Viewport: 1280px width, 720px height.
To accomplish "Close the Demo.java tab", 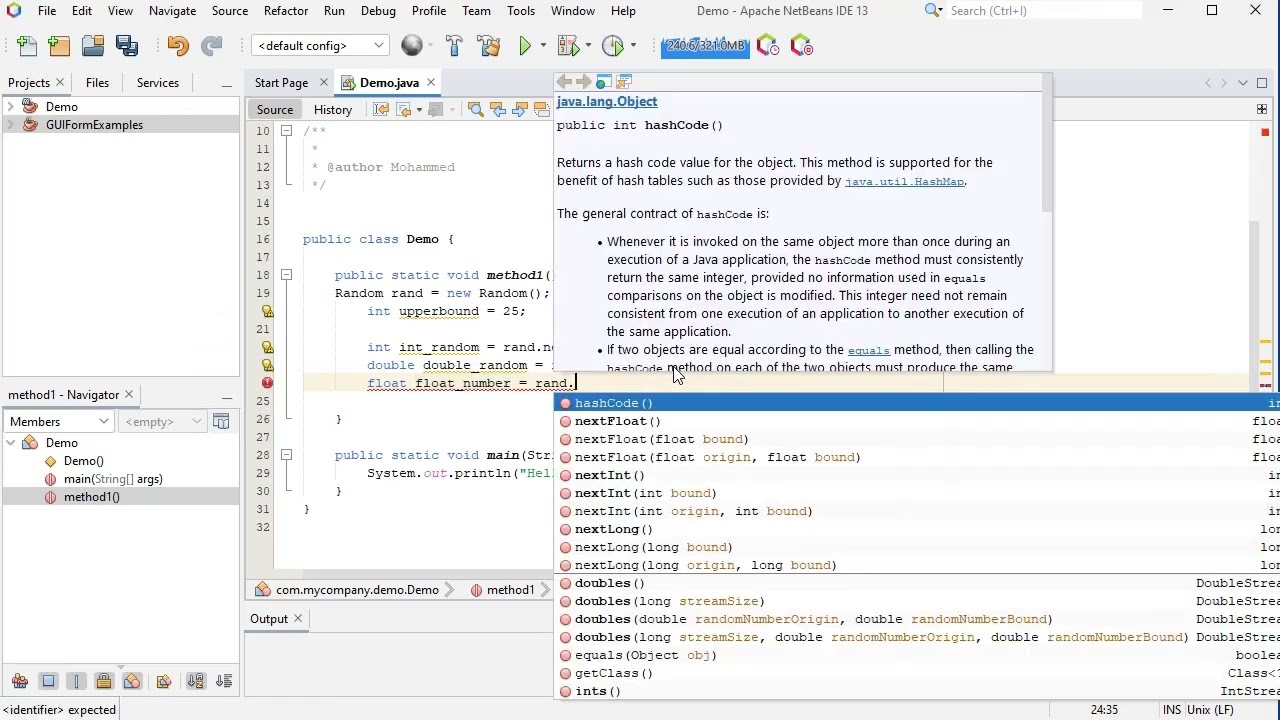I will point(431,83).
